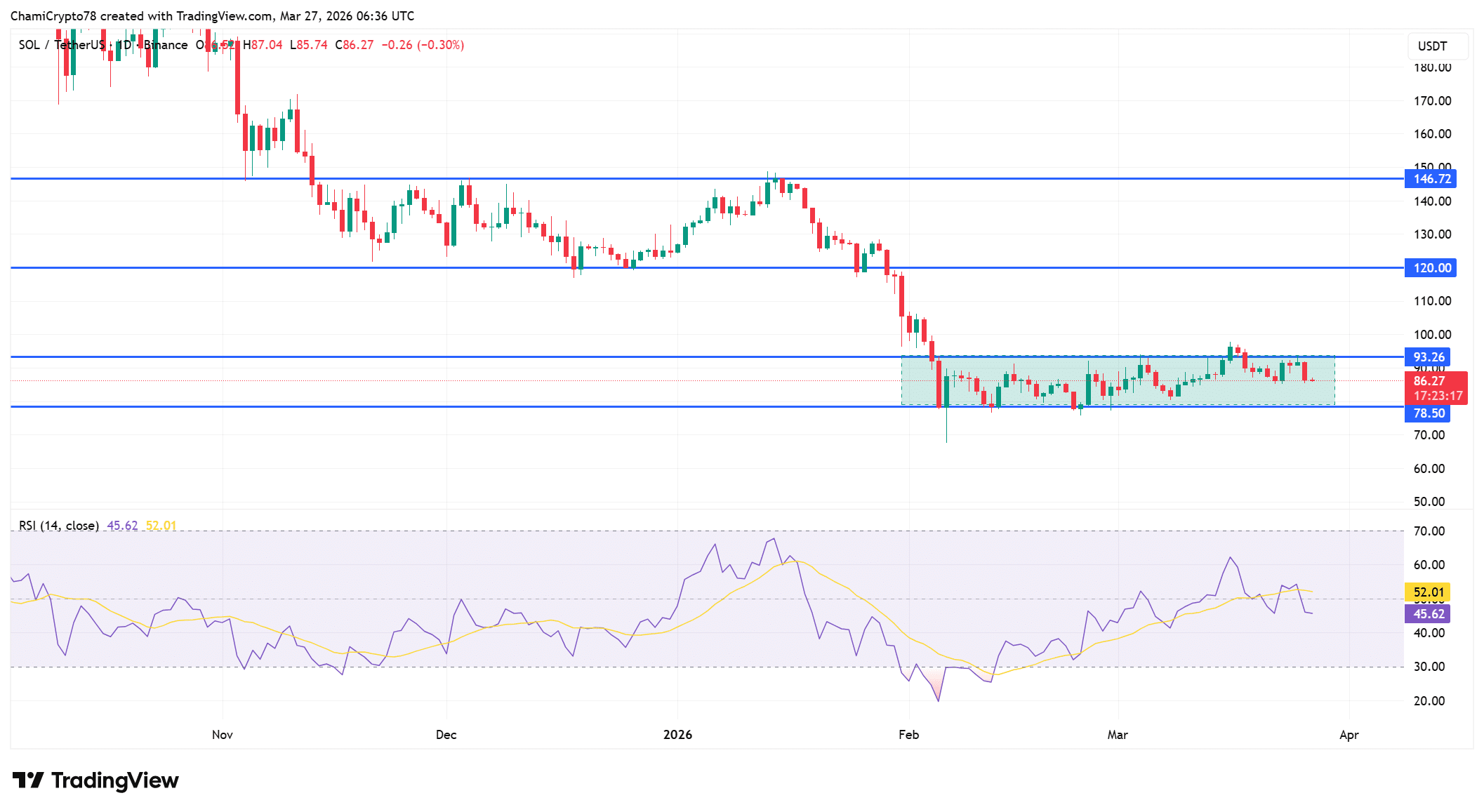This screenshot has height=812, width=1484.
Task: Click the purple 45.62 RSI value tag
Action: (1428, 614)
